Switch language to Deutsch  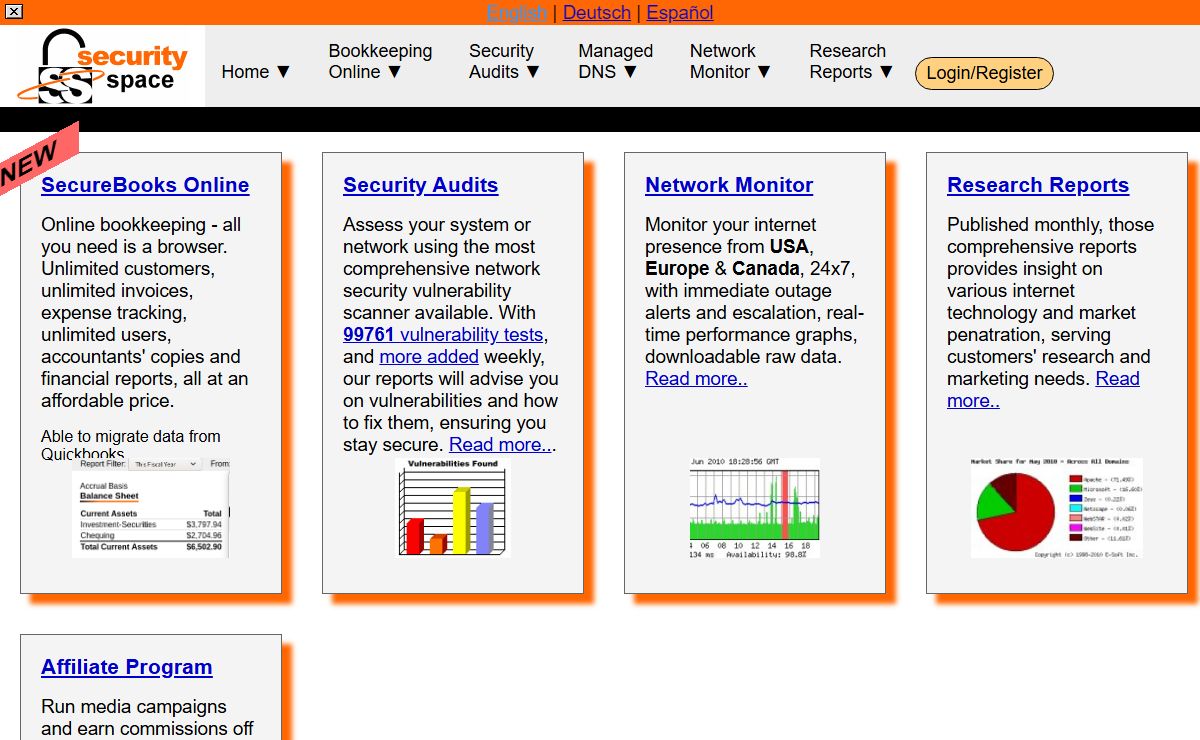coord(597,13)
